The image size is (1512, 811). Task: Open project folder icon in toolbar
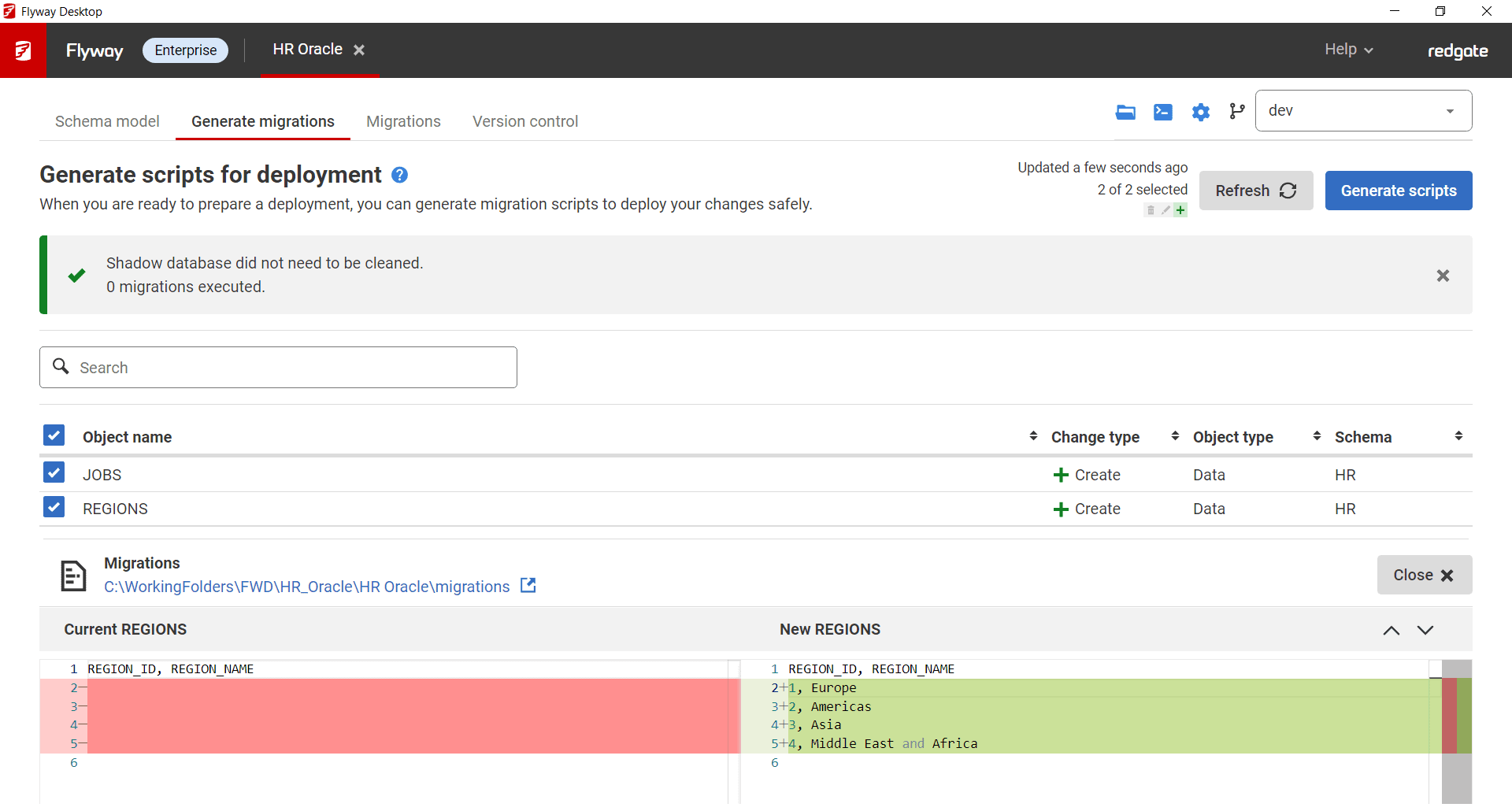(1125, 112)
